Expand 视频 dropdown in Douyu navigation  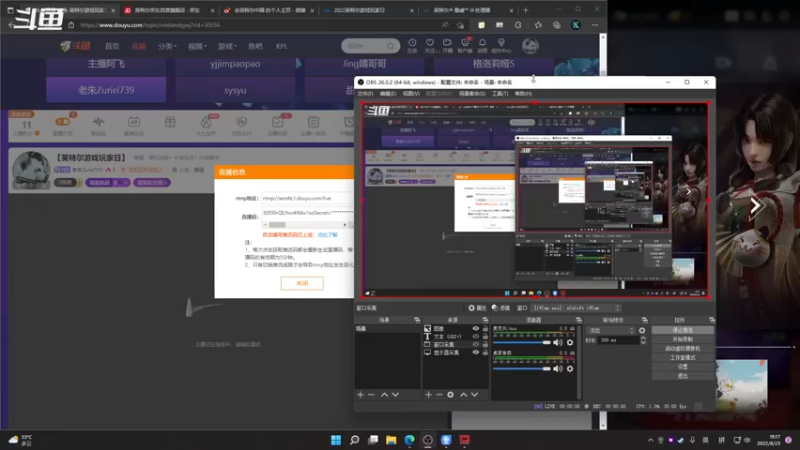[x=197, y=46]
